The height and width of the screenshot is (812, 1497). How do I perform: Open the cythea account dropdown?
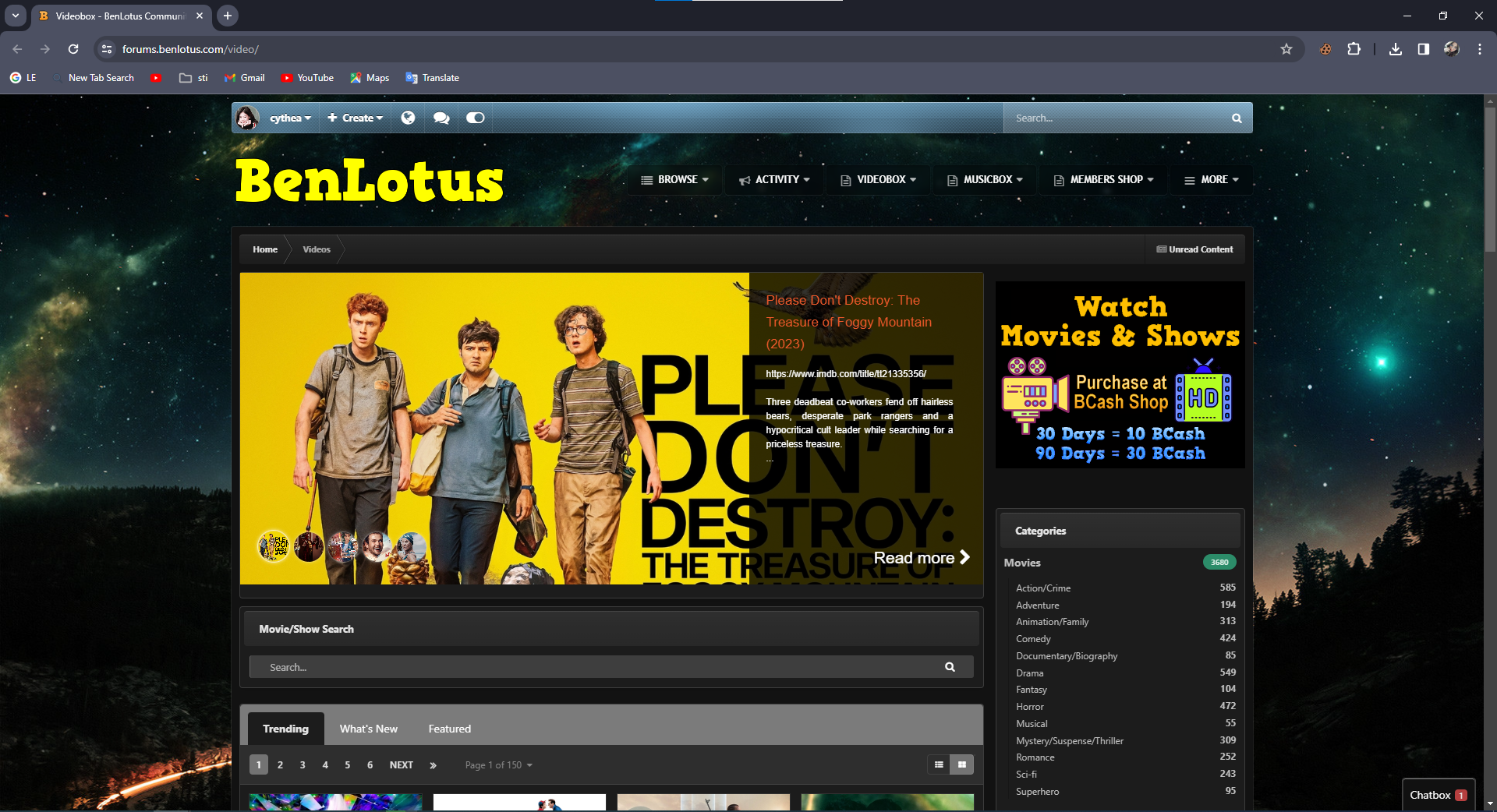tap(290, 118)
